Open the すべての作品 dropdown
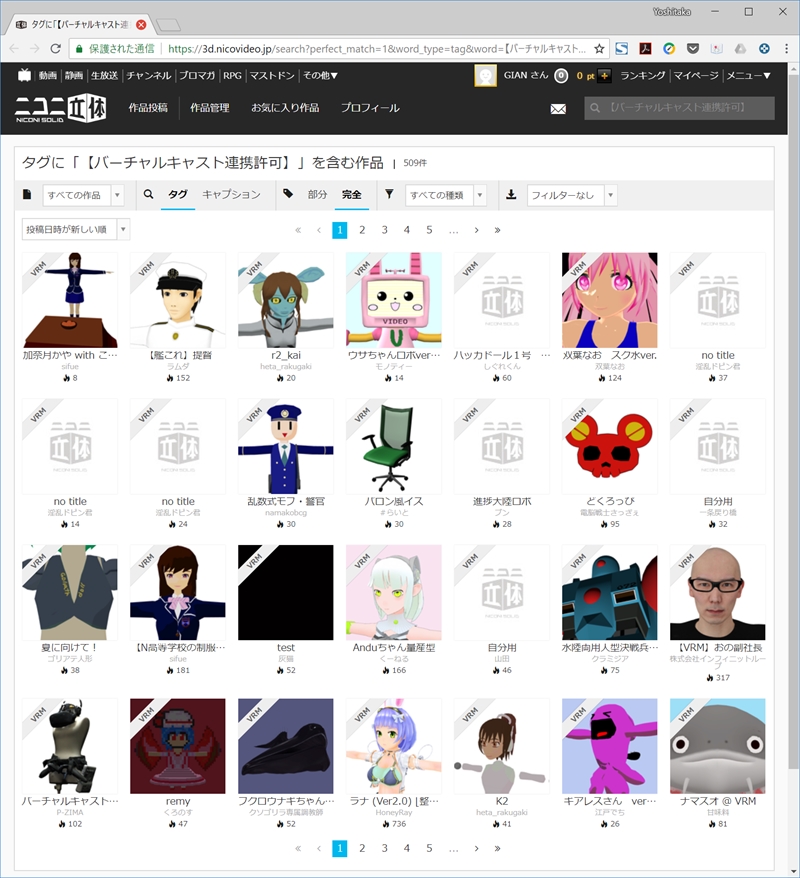Viewport: 800px width, 878px height. point(83,195)
